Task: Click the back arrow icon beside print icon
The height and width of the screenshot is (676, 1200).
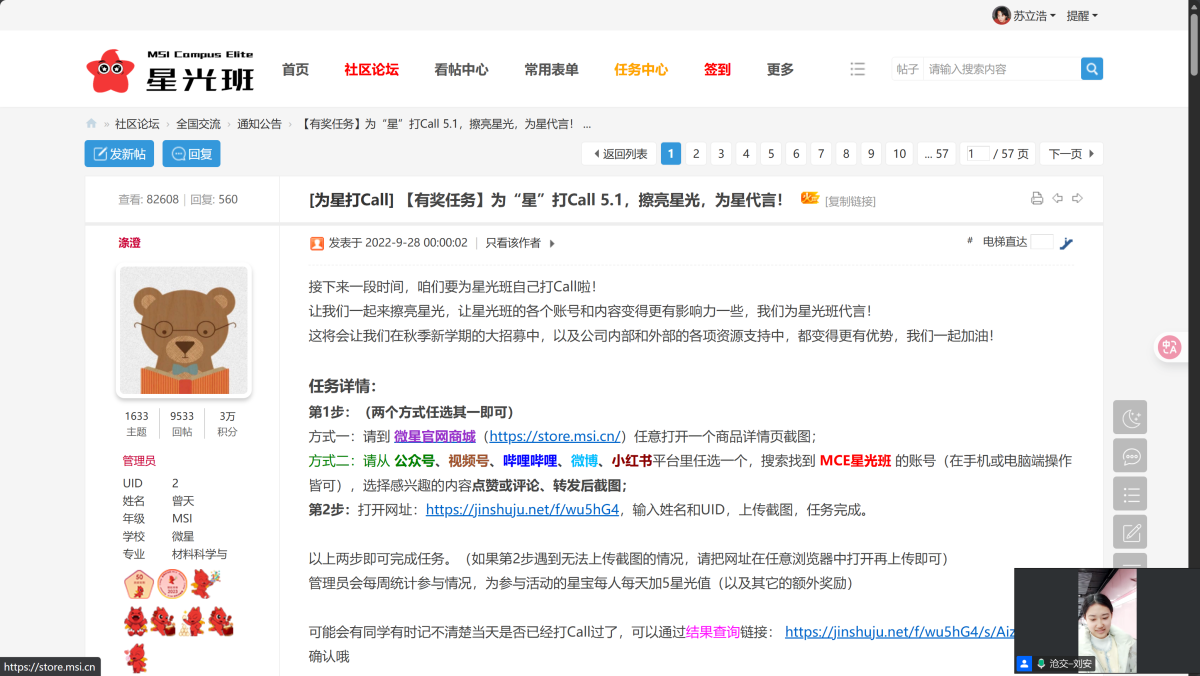Action: pos(1057,199)
